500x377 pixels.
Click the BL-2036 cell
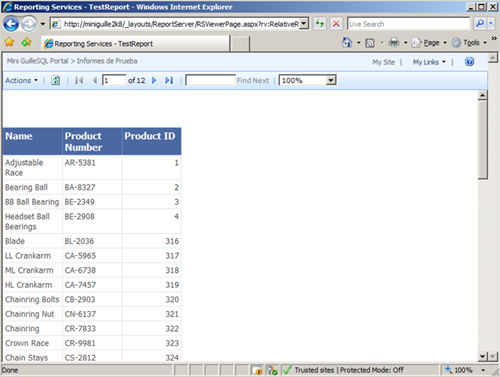[x=92, y=241]
